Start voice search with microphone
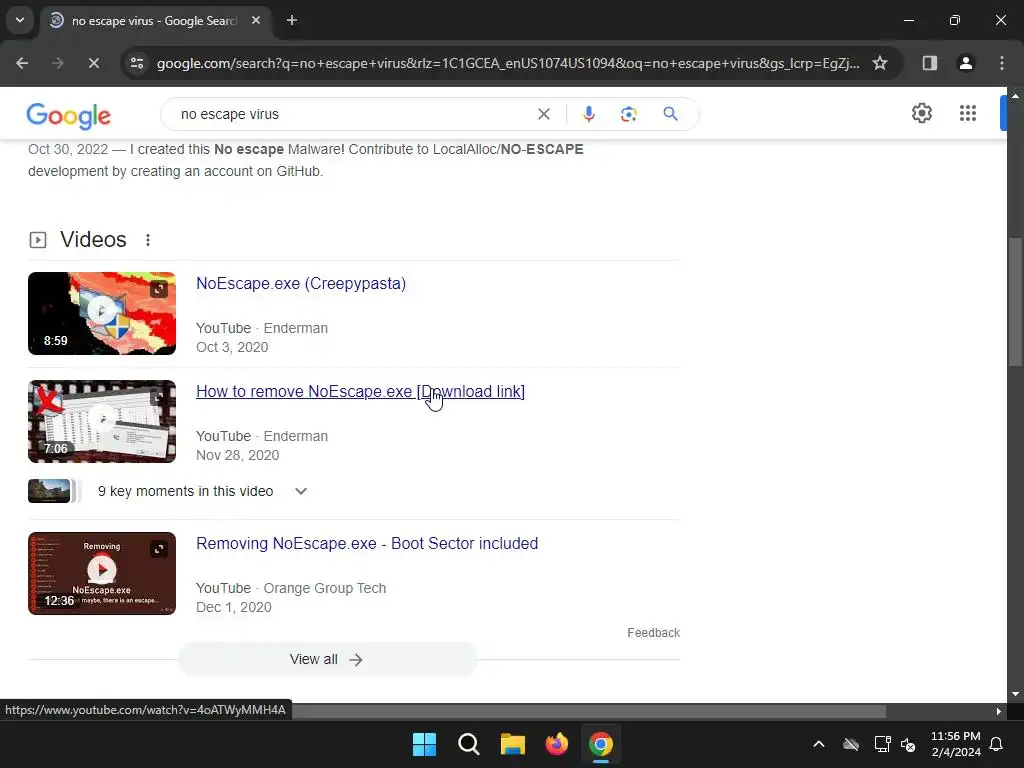1024x768 pixels. 588,114
